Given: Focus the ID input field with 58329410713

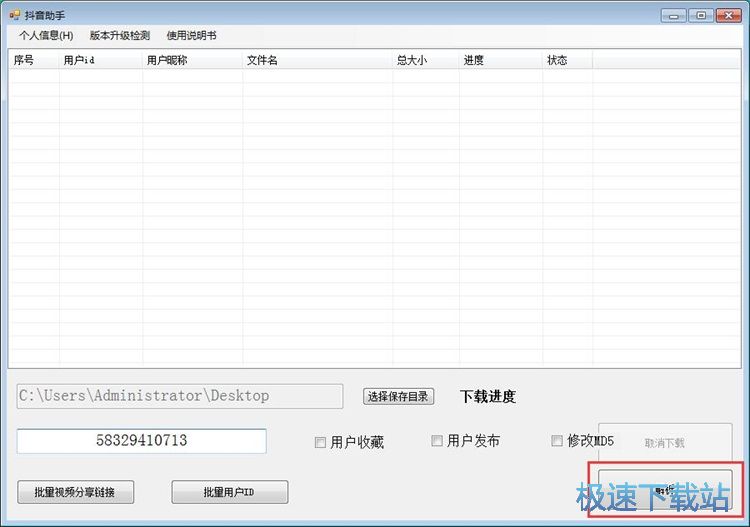Looking at the screenshot, I should 142,440.
